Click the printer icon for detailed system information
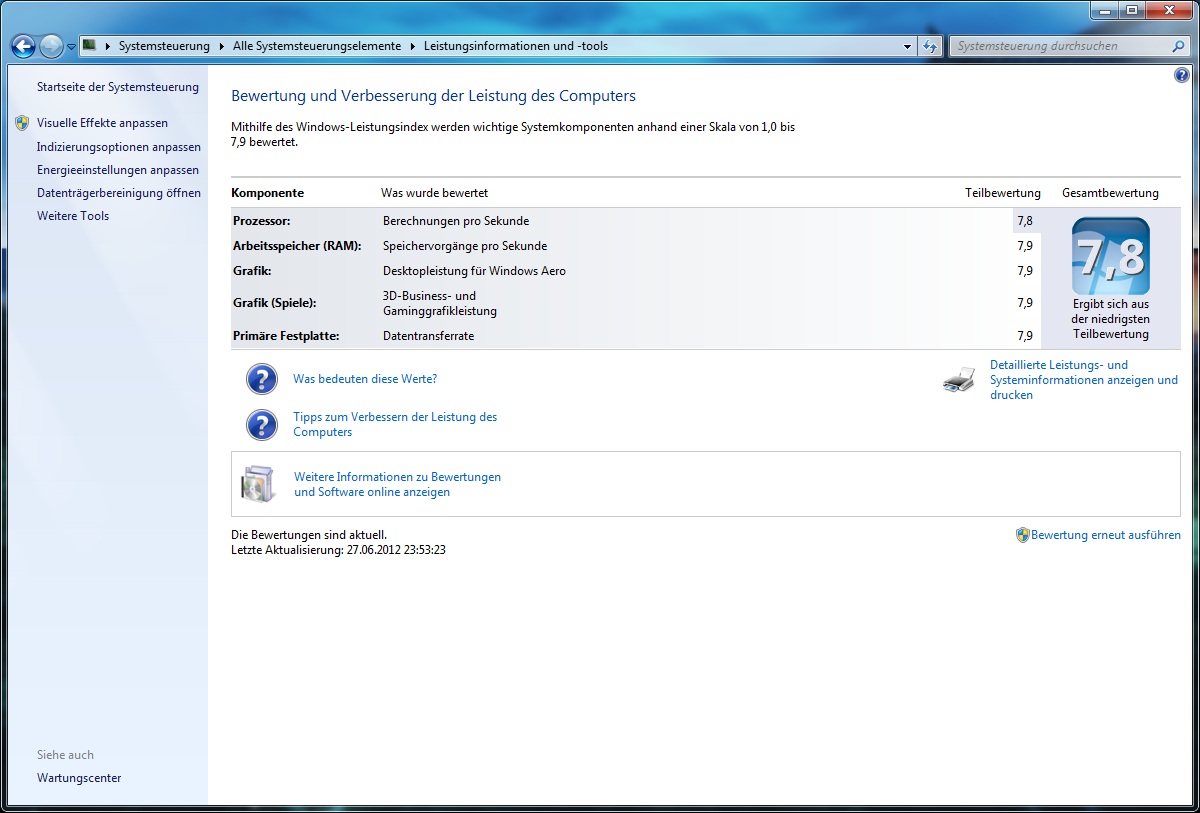 [959, 380]
